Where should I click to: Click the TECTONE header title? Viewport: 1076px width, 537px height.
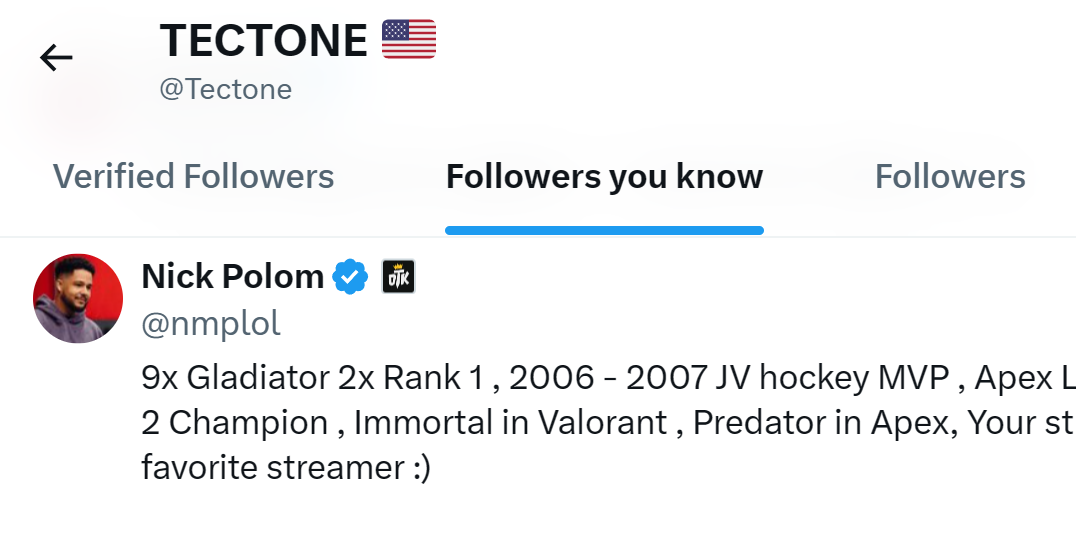point(264,40)
